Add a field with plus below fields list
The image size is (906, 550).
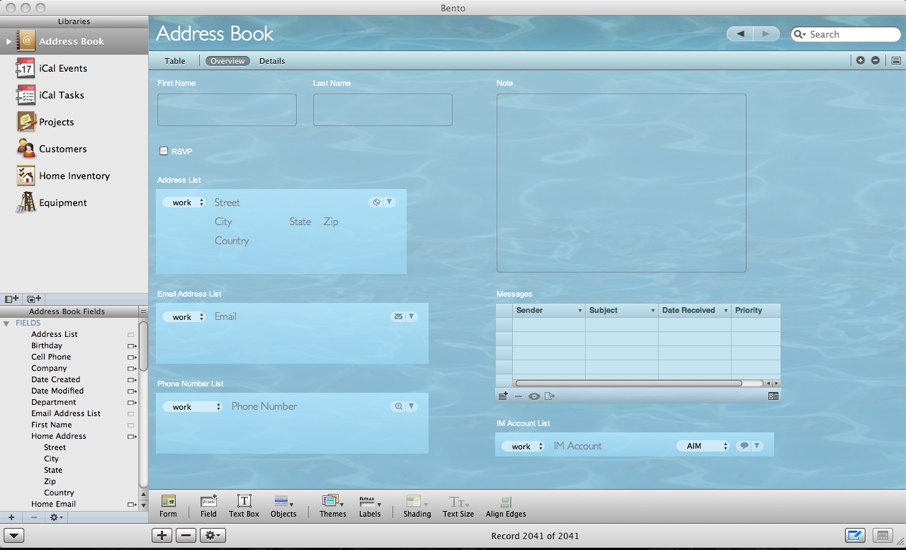click(11, 517)
